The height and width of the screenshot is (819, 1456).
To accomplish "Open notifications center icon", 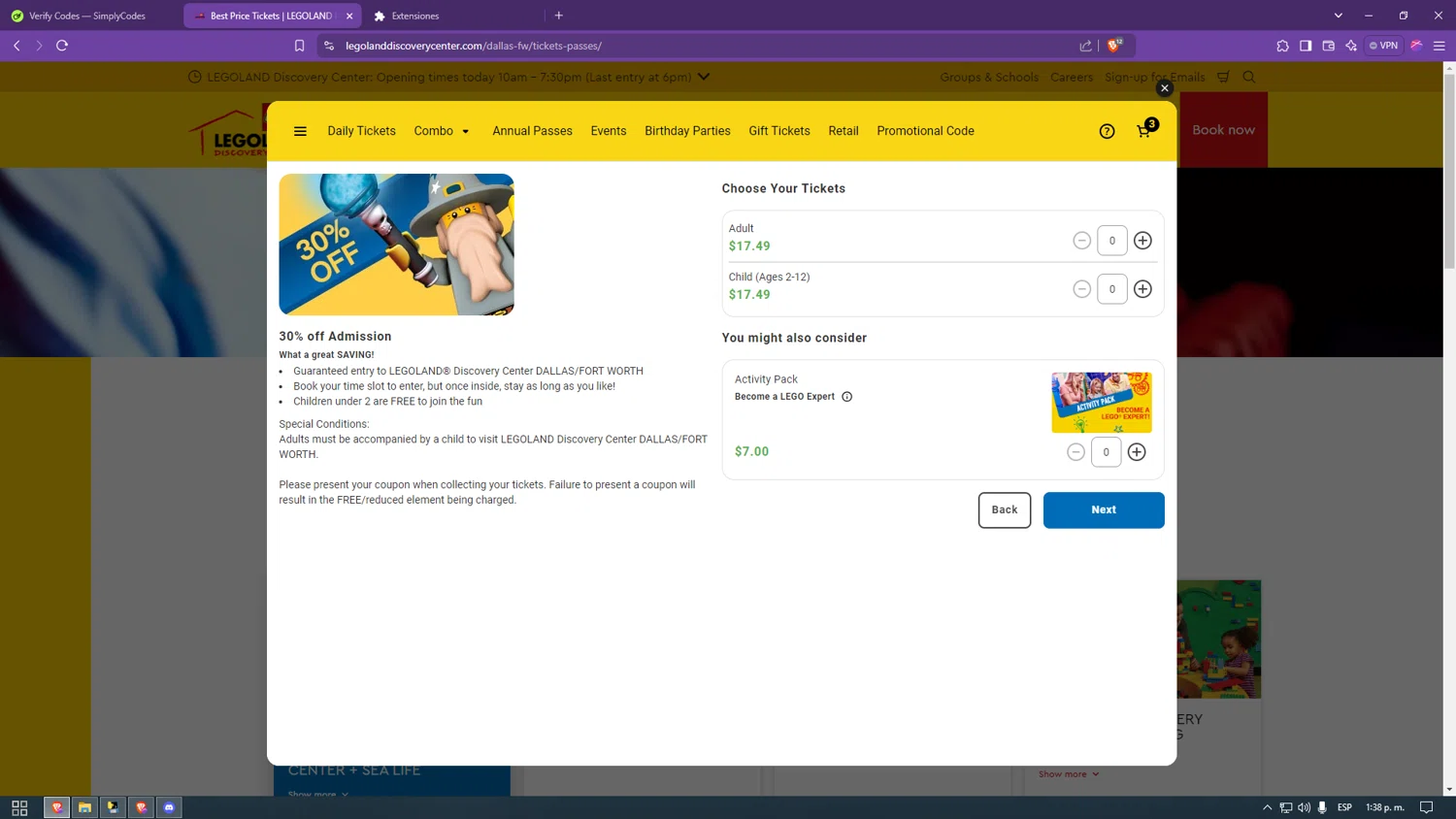I will [x=1427, y=807].
